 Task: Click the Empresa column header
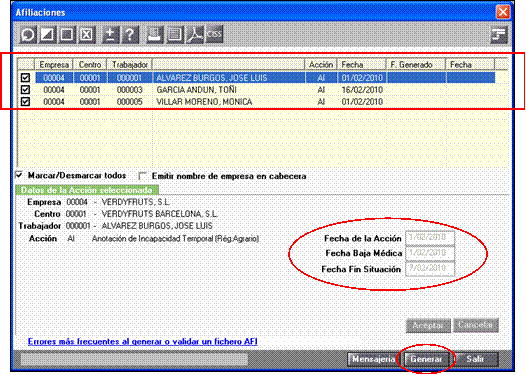point(54,64)
